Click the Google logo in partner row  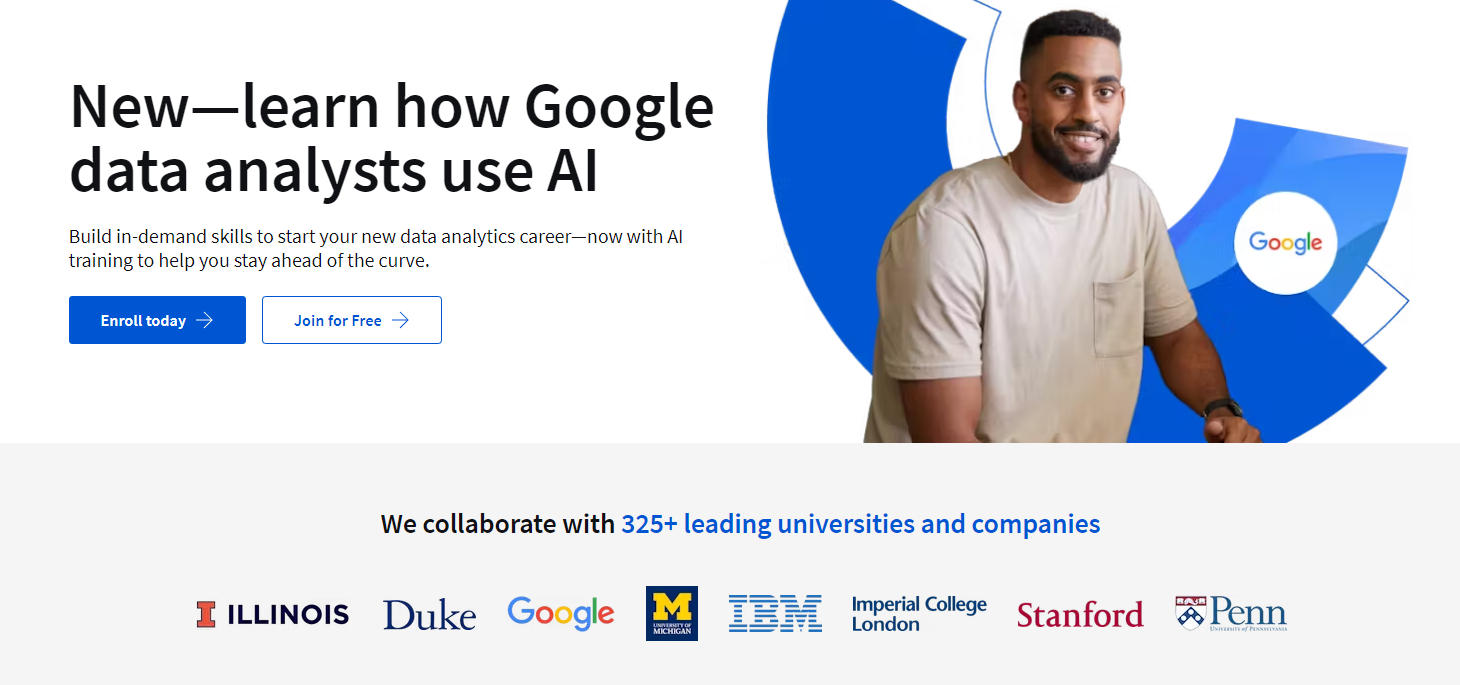[x=561, y=613]
